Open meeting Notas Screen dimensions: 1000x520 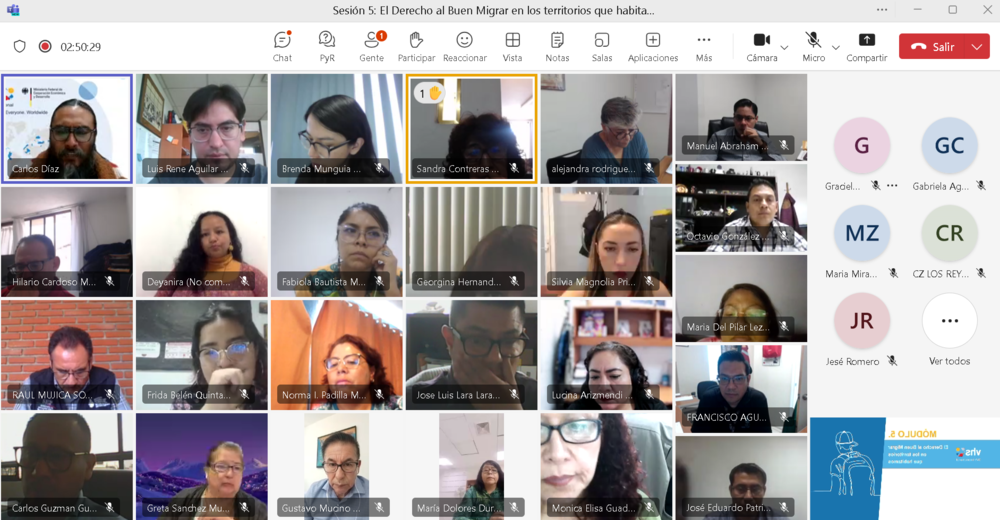coord(557,46)
